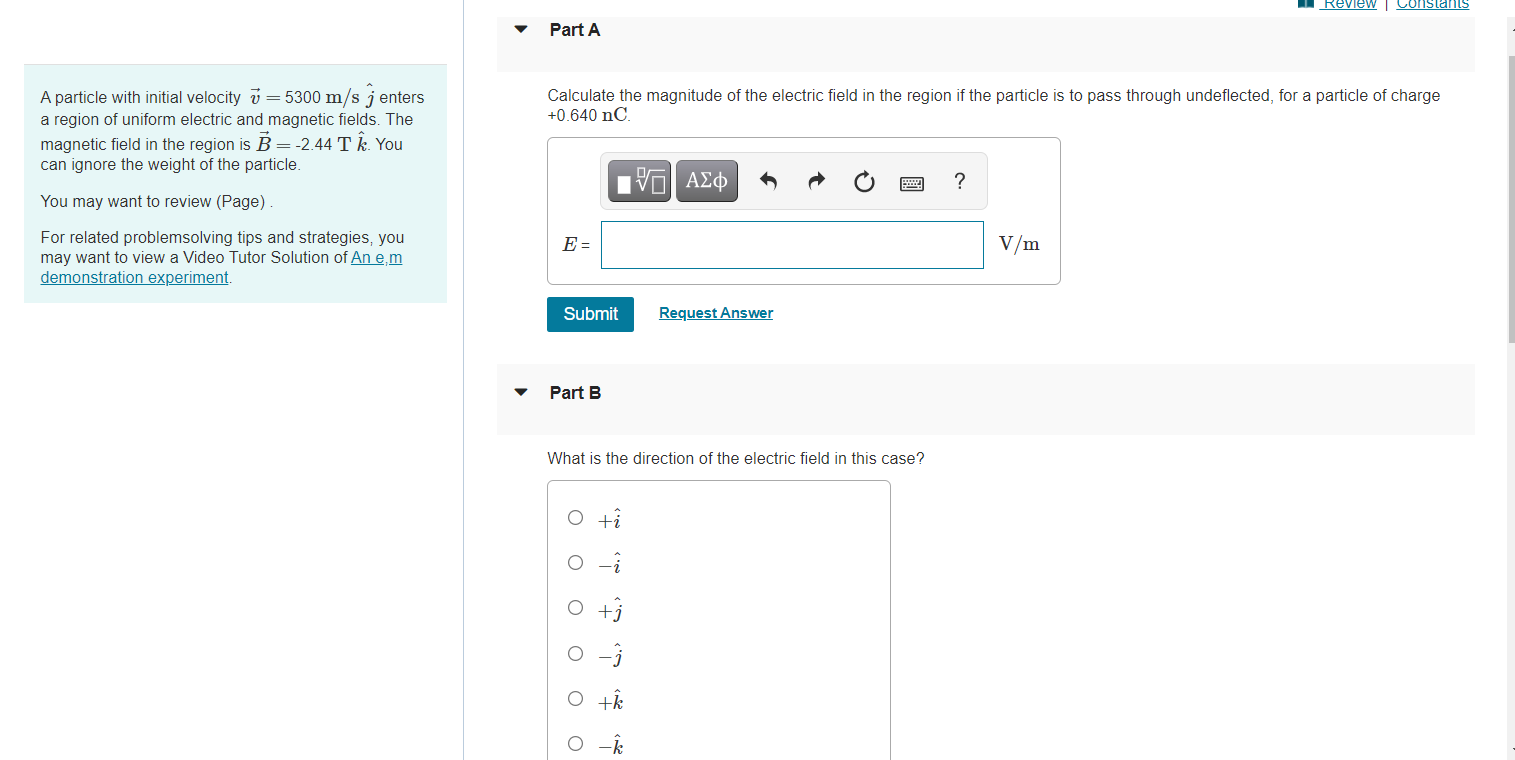Image resolution: width=1515 pixels, height=760 pixels.
Task: Click the Review tab at the top
Action: pos(1349,4)
